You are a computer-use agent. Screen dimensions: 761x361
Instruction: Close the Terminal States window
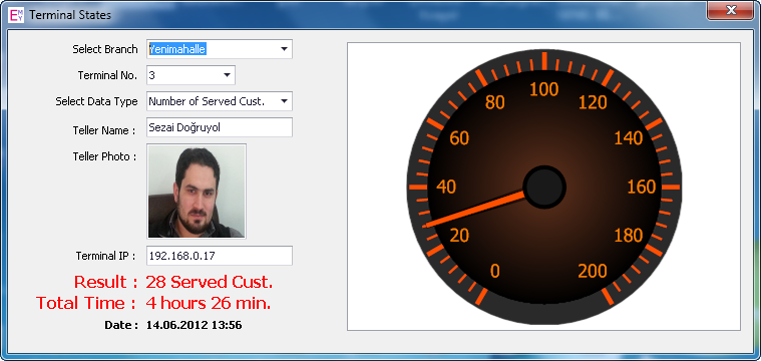click(729, 10)
